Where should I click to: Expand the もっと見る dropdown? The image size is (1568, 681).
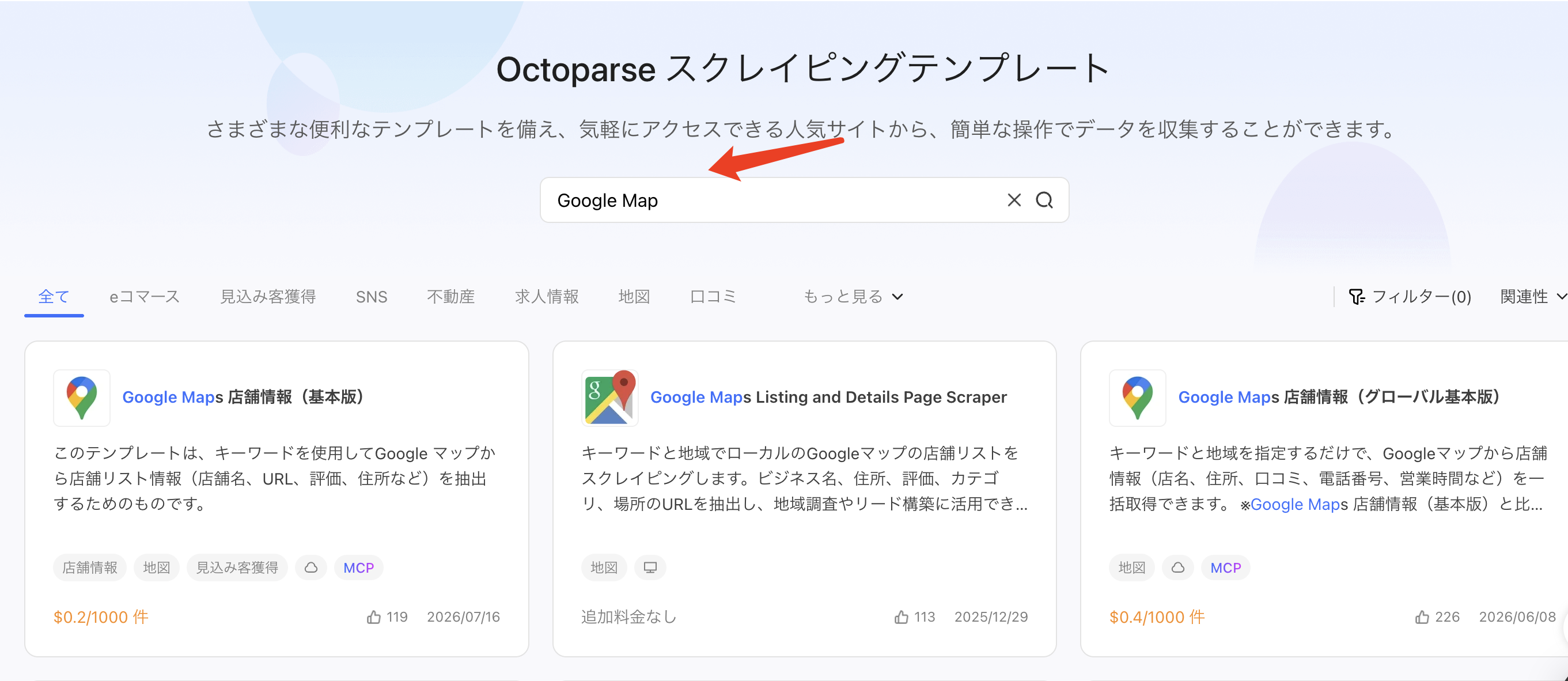tap(853, 296)
